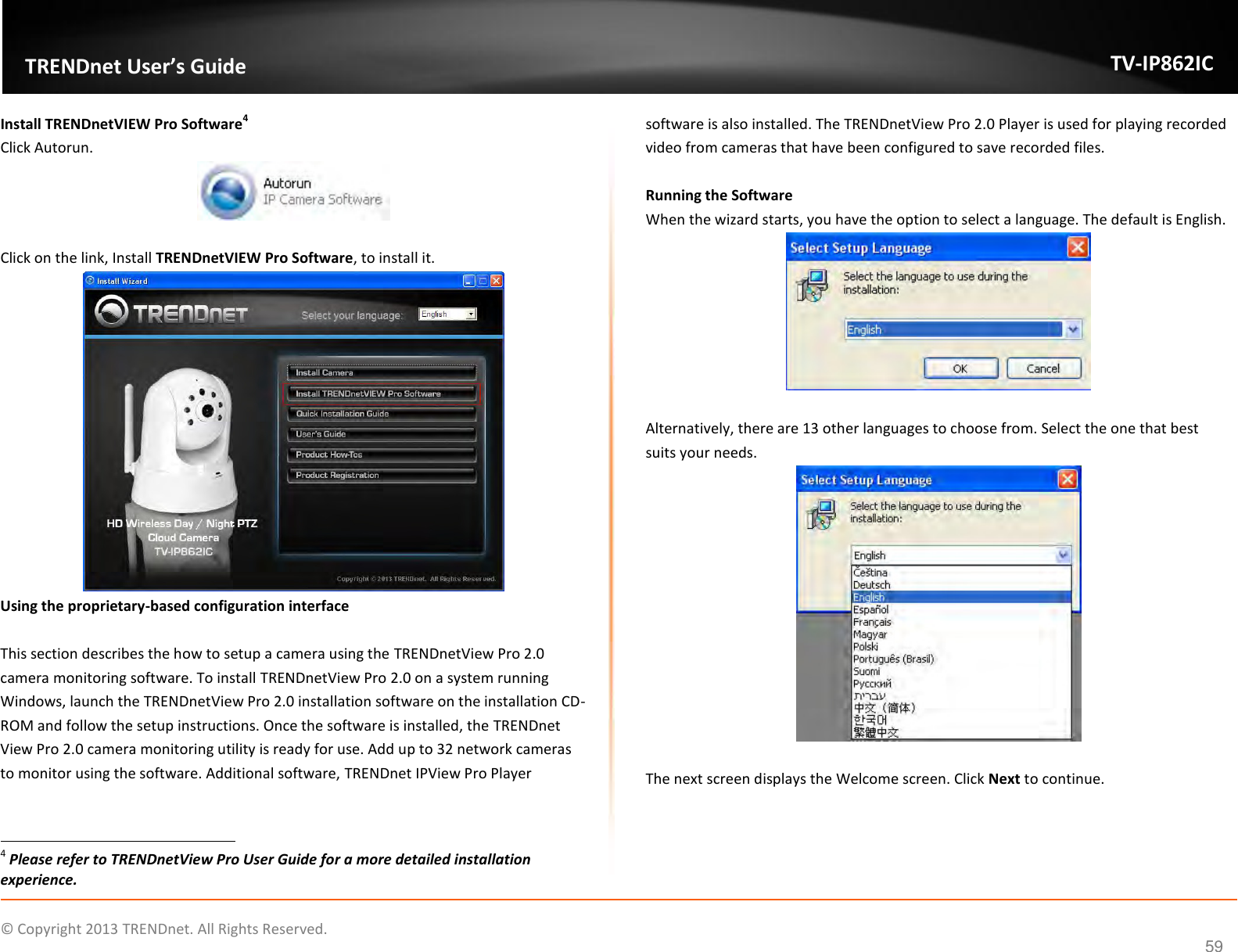This screenshot has height=952, width=1238.
Task: Click the setup installer icon in the second Select Setup Language dialog
Action: coord(821,514)
